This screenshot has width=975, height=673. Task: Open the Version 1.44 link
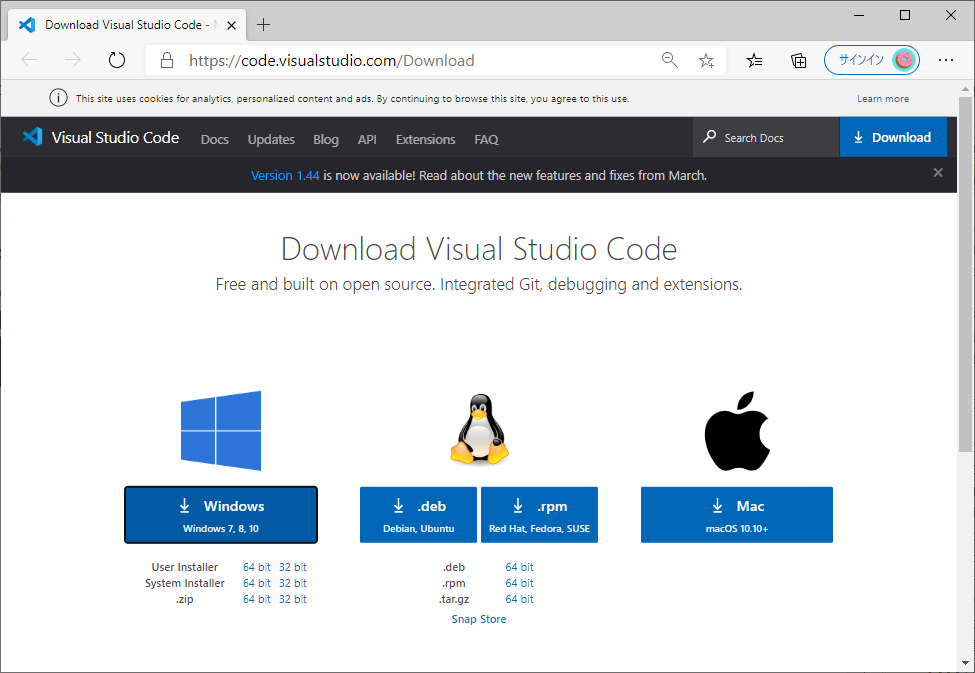coord(285,175)
